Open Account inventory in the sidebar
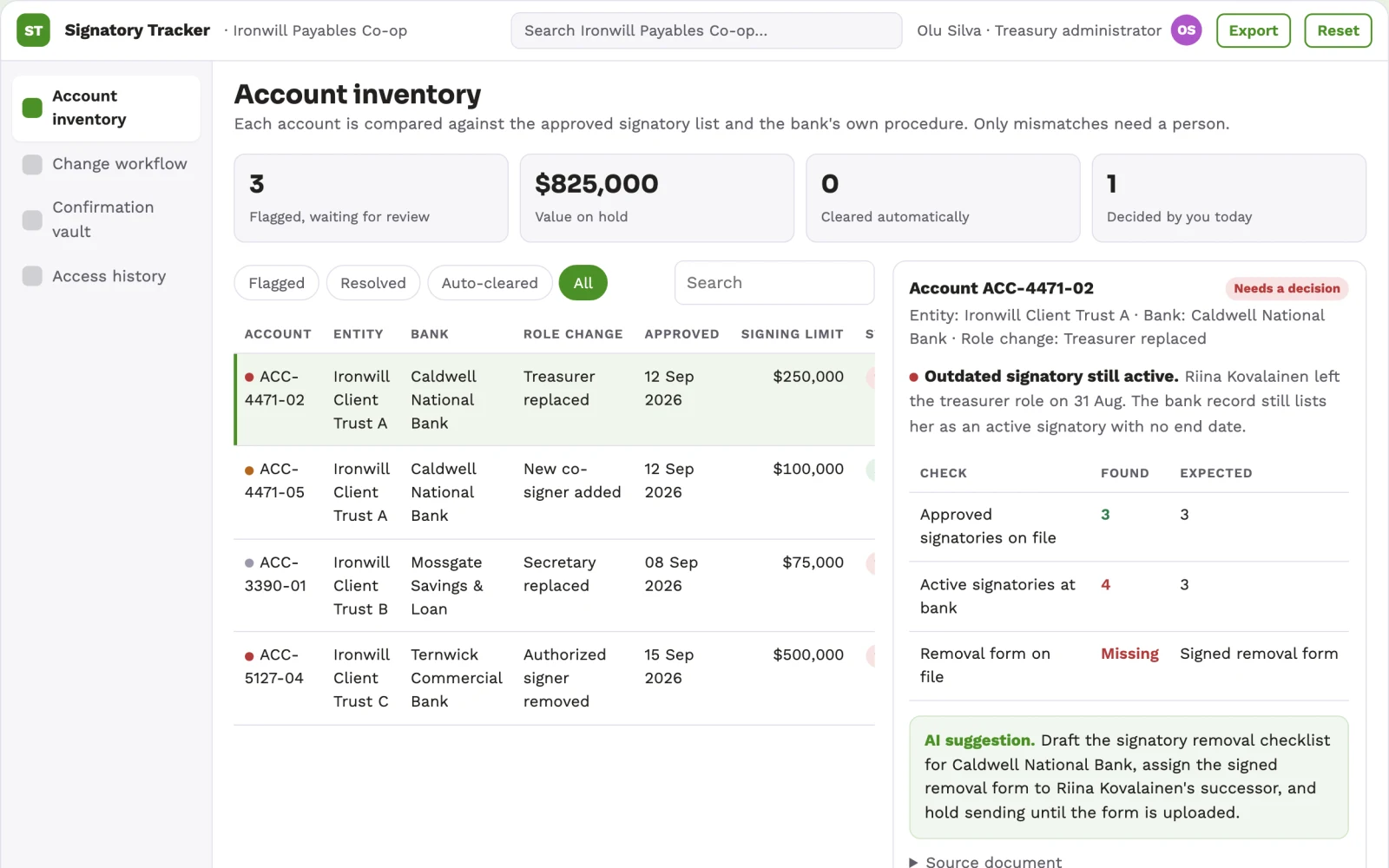1389x868 pixels. click(106, 108)
